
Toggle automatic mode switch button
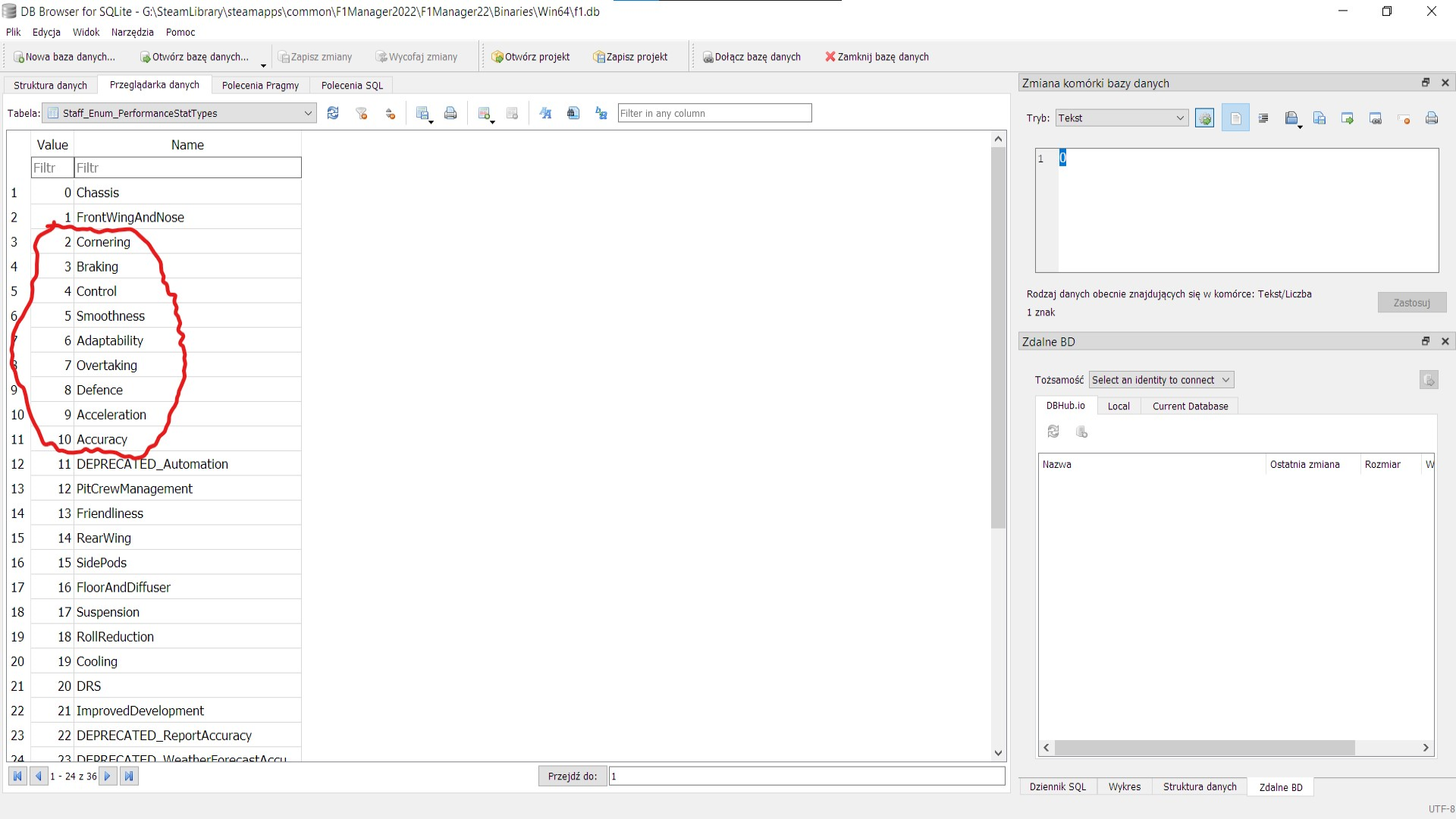tap(1204, 118)
